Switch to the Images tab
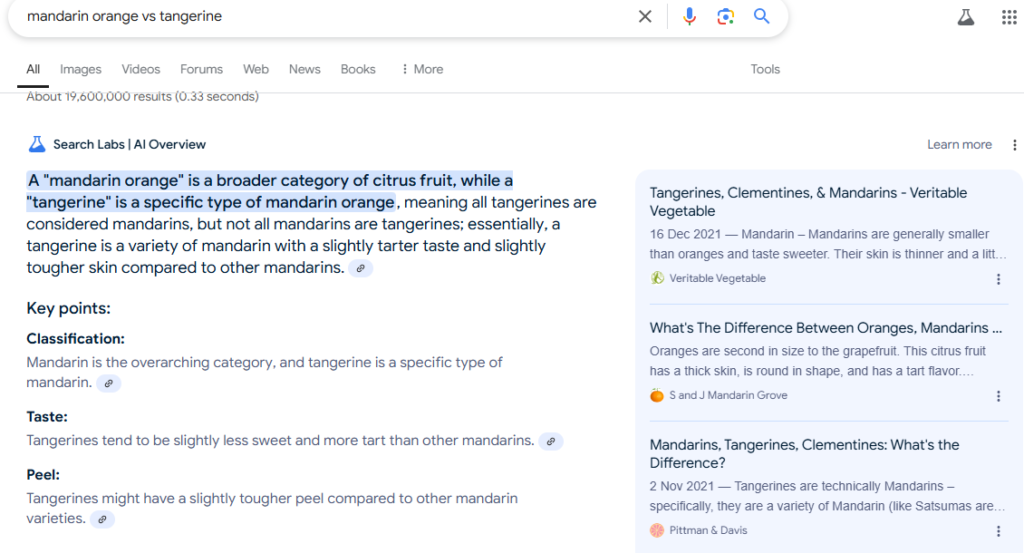This screenshot has height=553, width=1024. click(81, 69)
